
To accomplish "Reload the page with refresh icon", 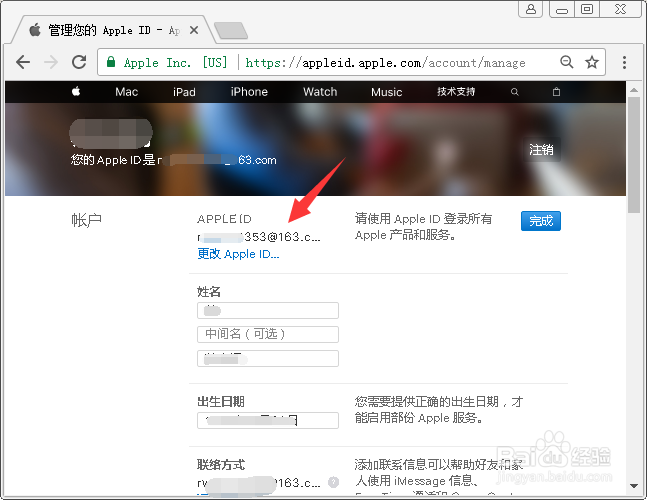I will coord(79,62).
